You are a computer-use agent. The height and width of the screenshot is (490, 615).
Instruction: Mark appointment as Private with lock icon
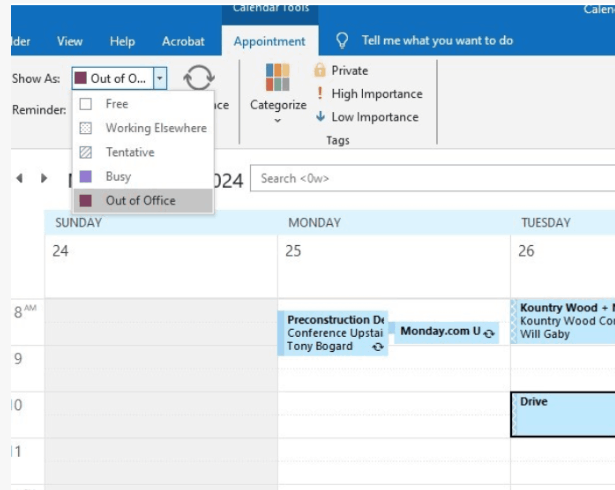click(x=341, y=71)
